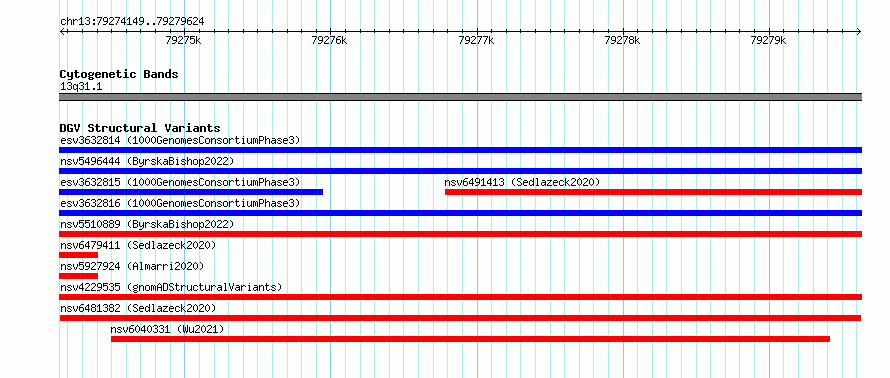Click the left arrowhead of the ruler
Screen dimensions: 890x378
pos(62,31)
